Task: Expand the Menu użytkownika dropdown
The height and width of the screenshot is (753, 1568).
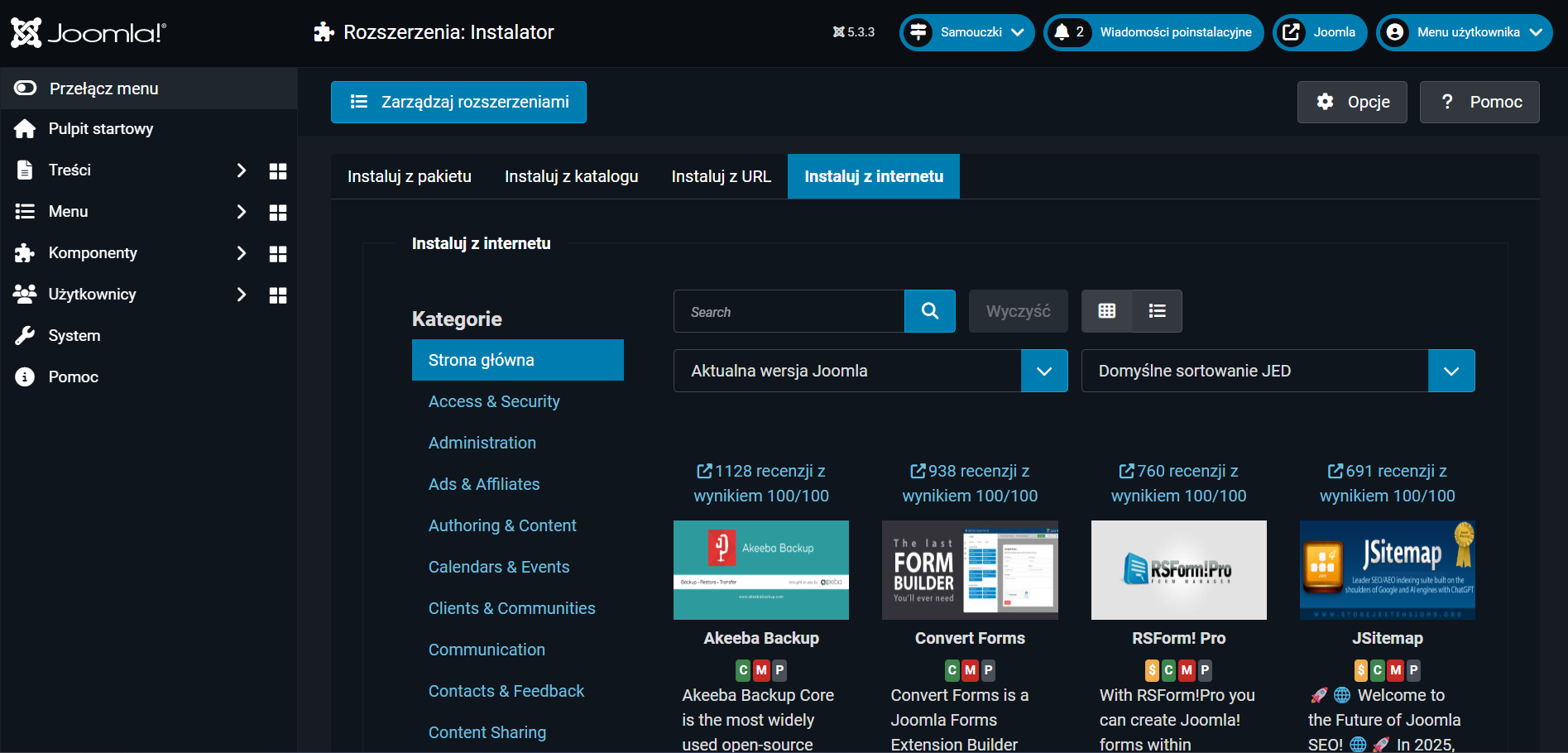Action: 1465,32
